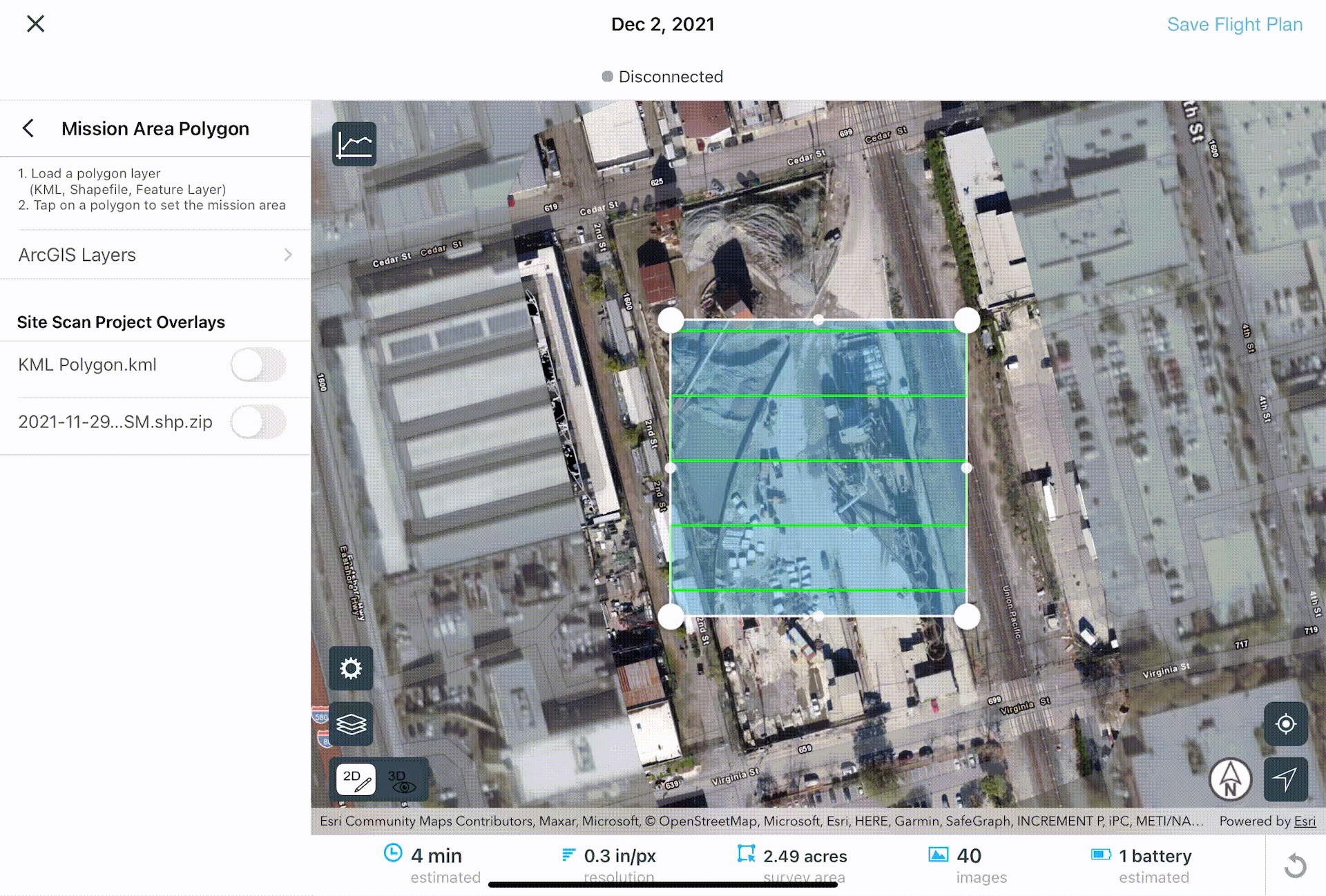Open flight settings gear icon

pos(351,668)
